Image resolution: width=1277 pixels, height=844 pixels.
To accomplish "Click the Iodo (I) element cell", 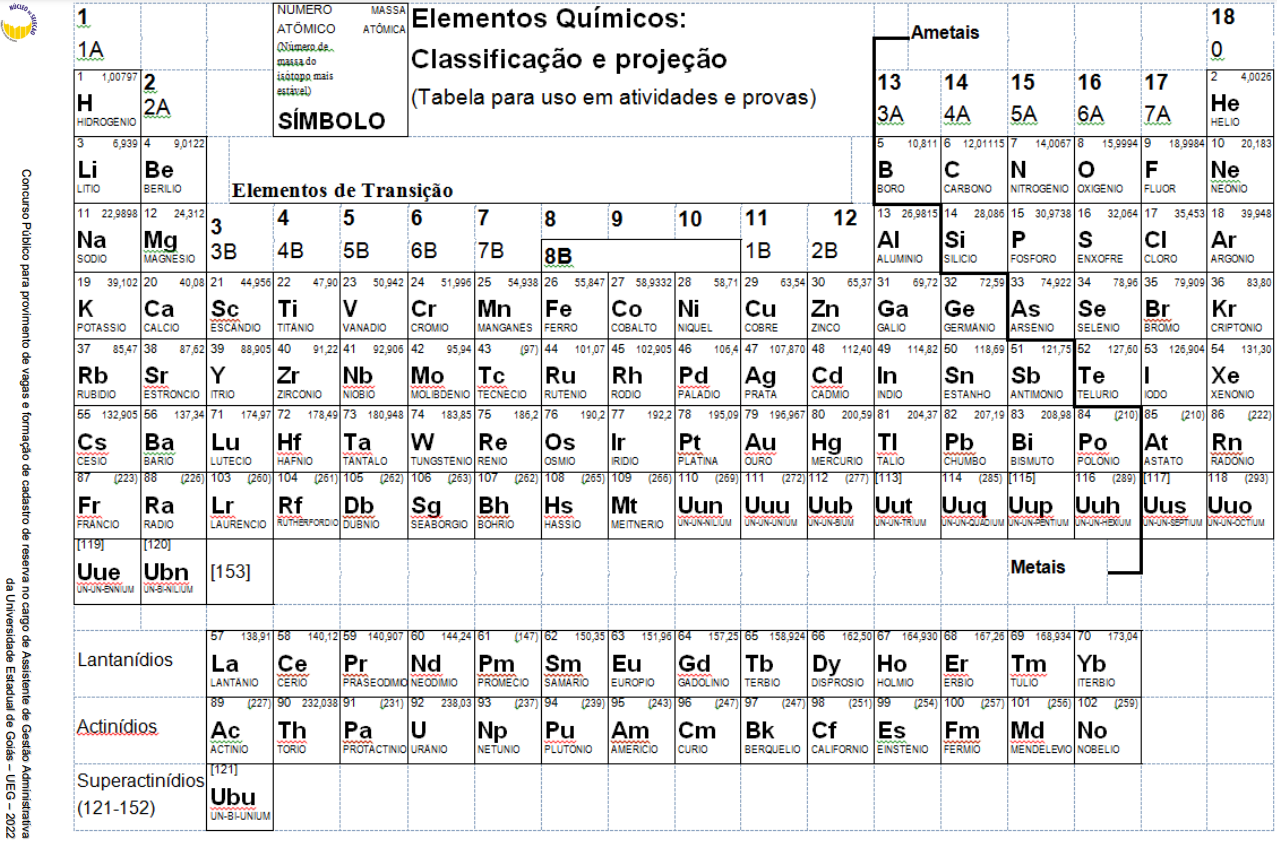I will click(1174, 372).
